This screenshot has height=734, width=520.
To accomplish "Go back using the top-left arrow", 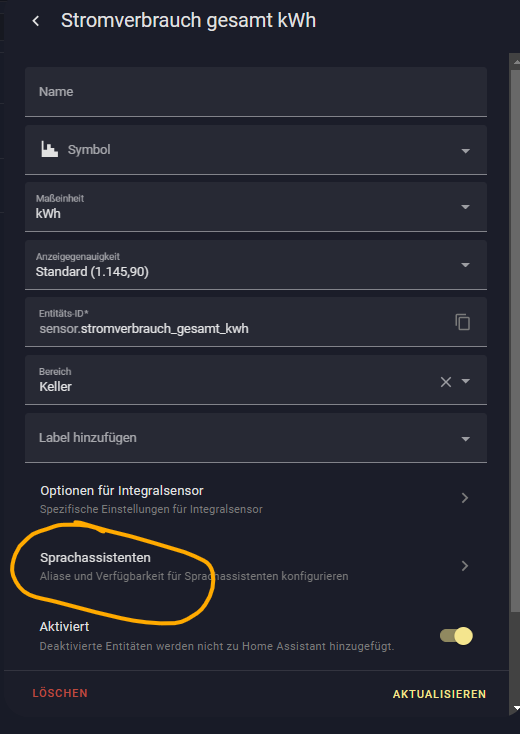I will (x=36, y=21).
